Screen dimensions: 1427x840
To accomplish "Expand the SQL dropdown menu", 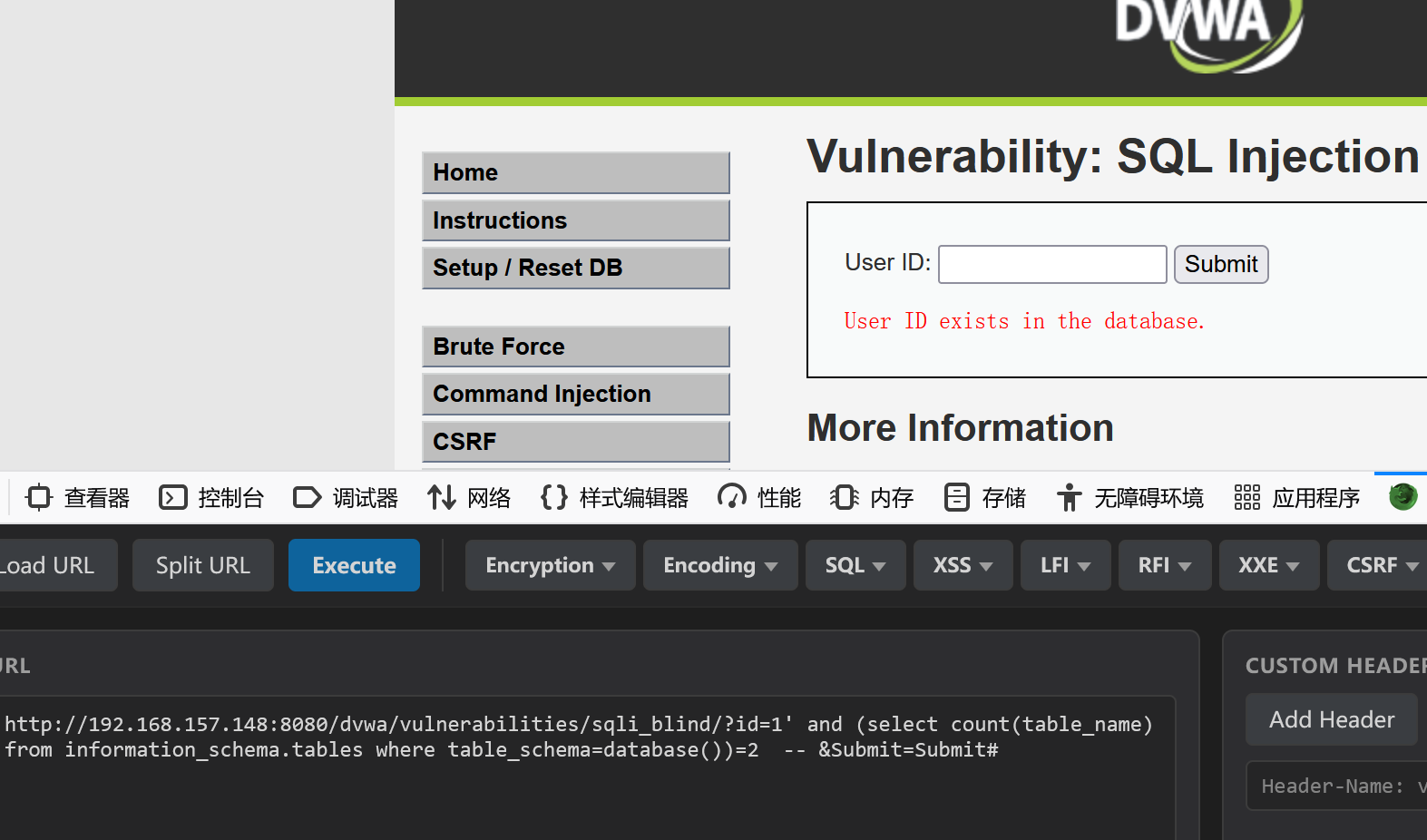I will pyautogui.click(x=855, y=565).
